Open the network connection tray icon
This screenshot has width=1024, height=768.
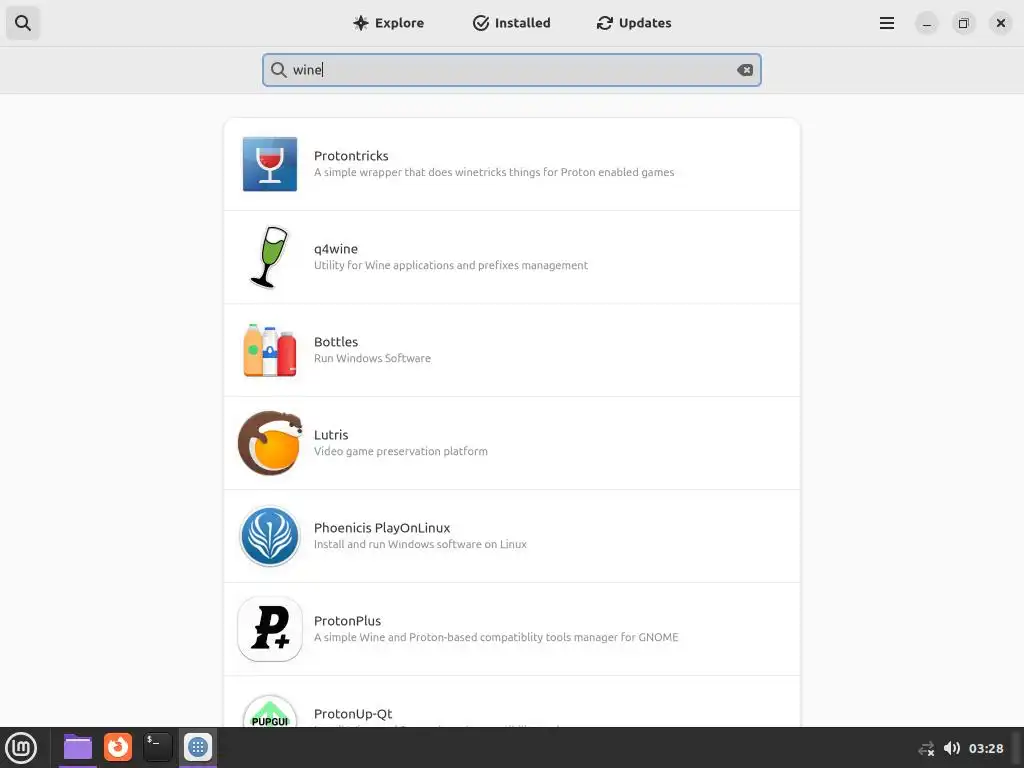(x=926, y=748)
